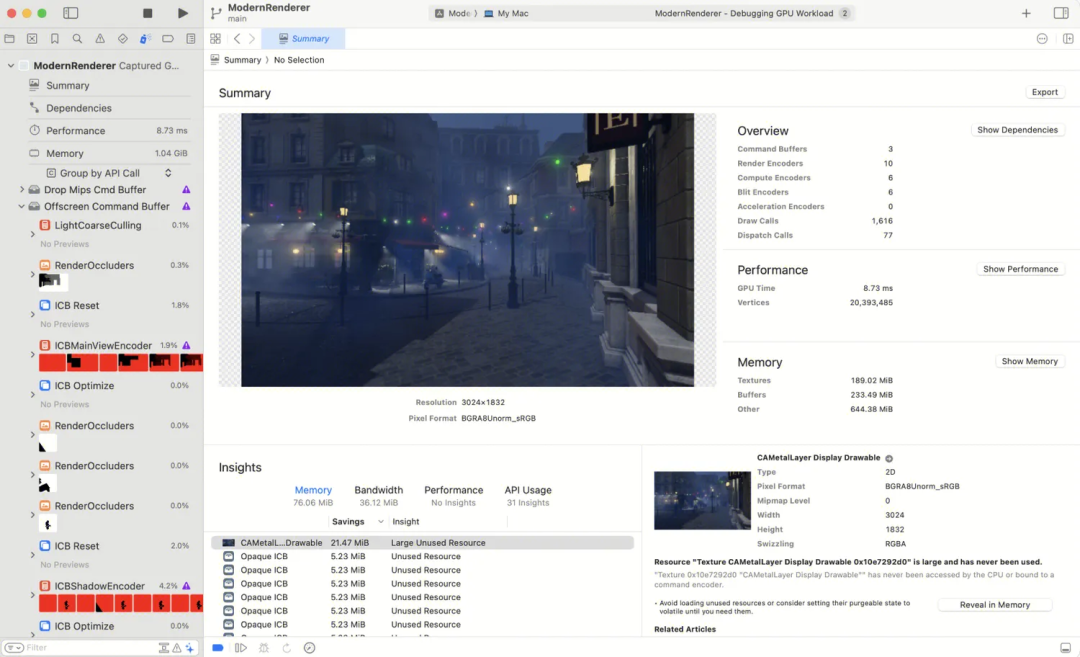Click the CAMetalLayer Display Drawable thumbnail
This screenshot has width=1080, height=657.
[x=702, y=501]
